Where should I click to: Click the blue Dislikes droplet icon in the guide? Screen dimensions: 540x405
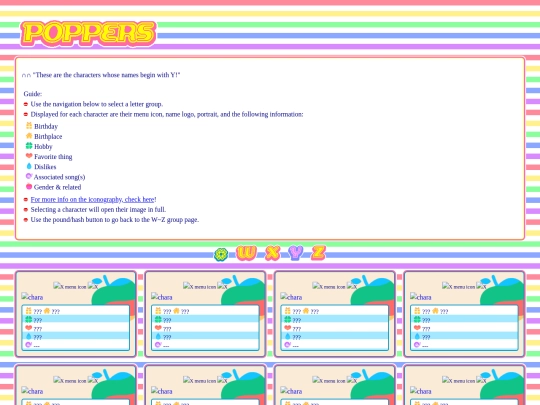29,166
